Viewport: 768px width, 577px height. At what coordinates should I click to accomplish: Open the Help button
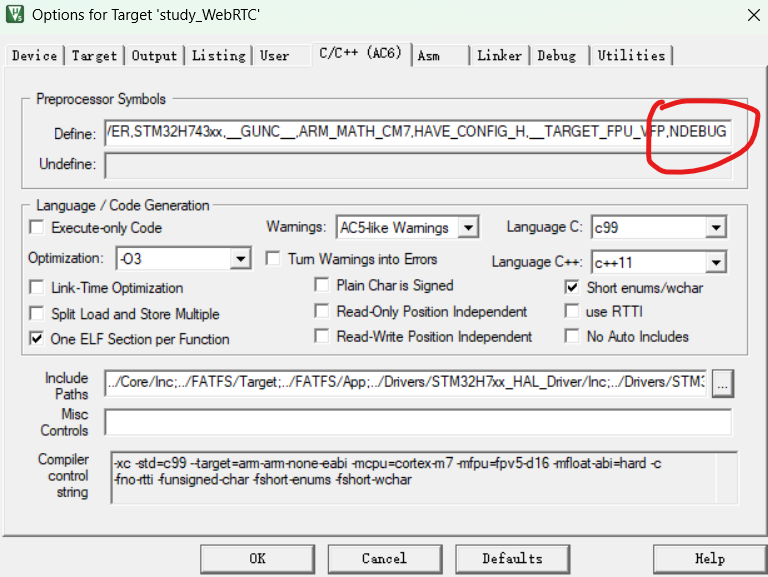click(x=710, y=559)
